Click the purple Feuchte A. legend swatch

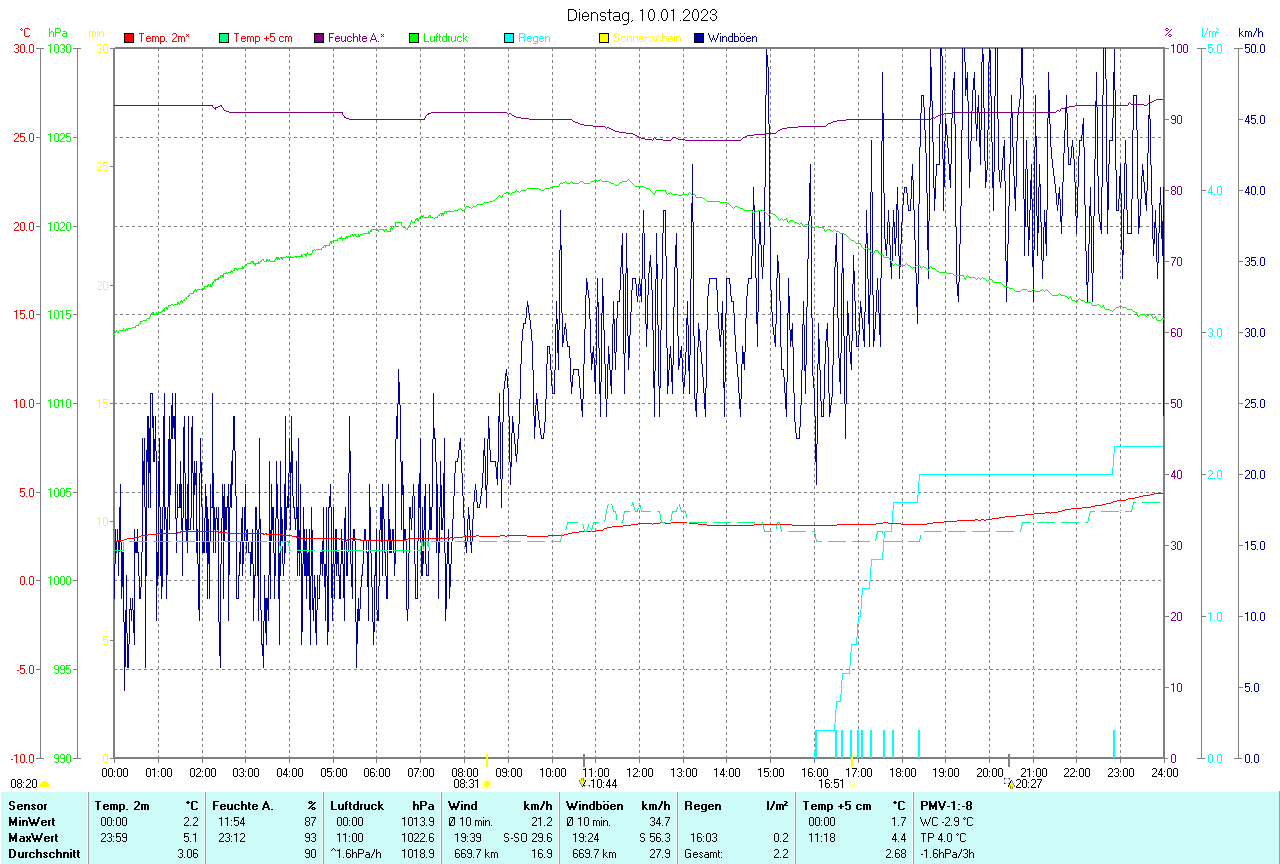coord(319,38)
